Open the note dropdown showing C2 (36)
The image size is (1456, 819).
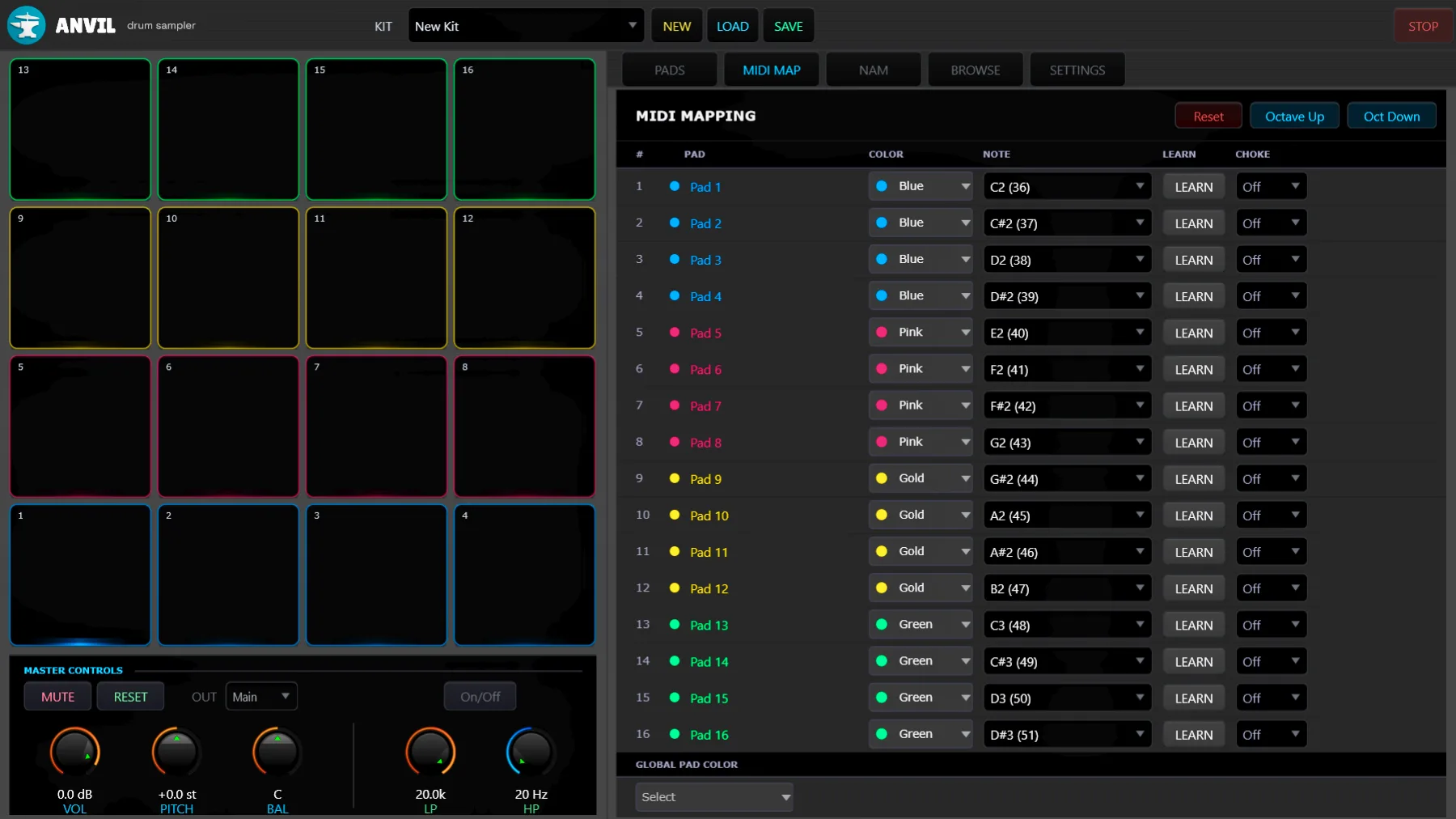click(x=1067, y=187)
